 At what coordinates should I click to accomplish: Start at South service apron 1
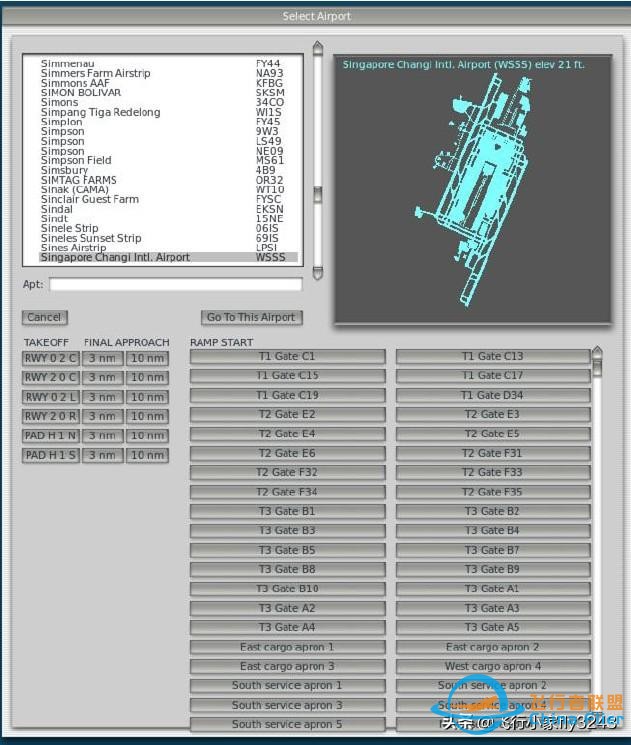[x=287, y=686]
